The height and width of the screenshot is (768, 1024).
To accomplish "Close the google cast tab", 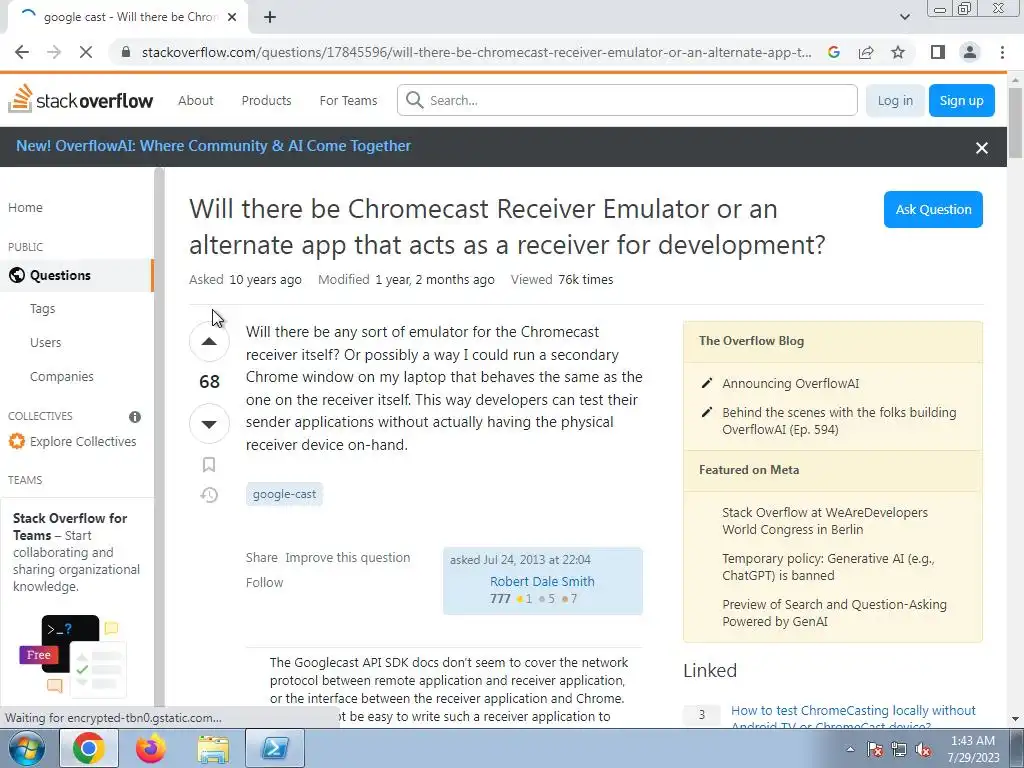I will click(232, 17).
